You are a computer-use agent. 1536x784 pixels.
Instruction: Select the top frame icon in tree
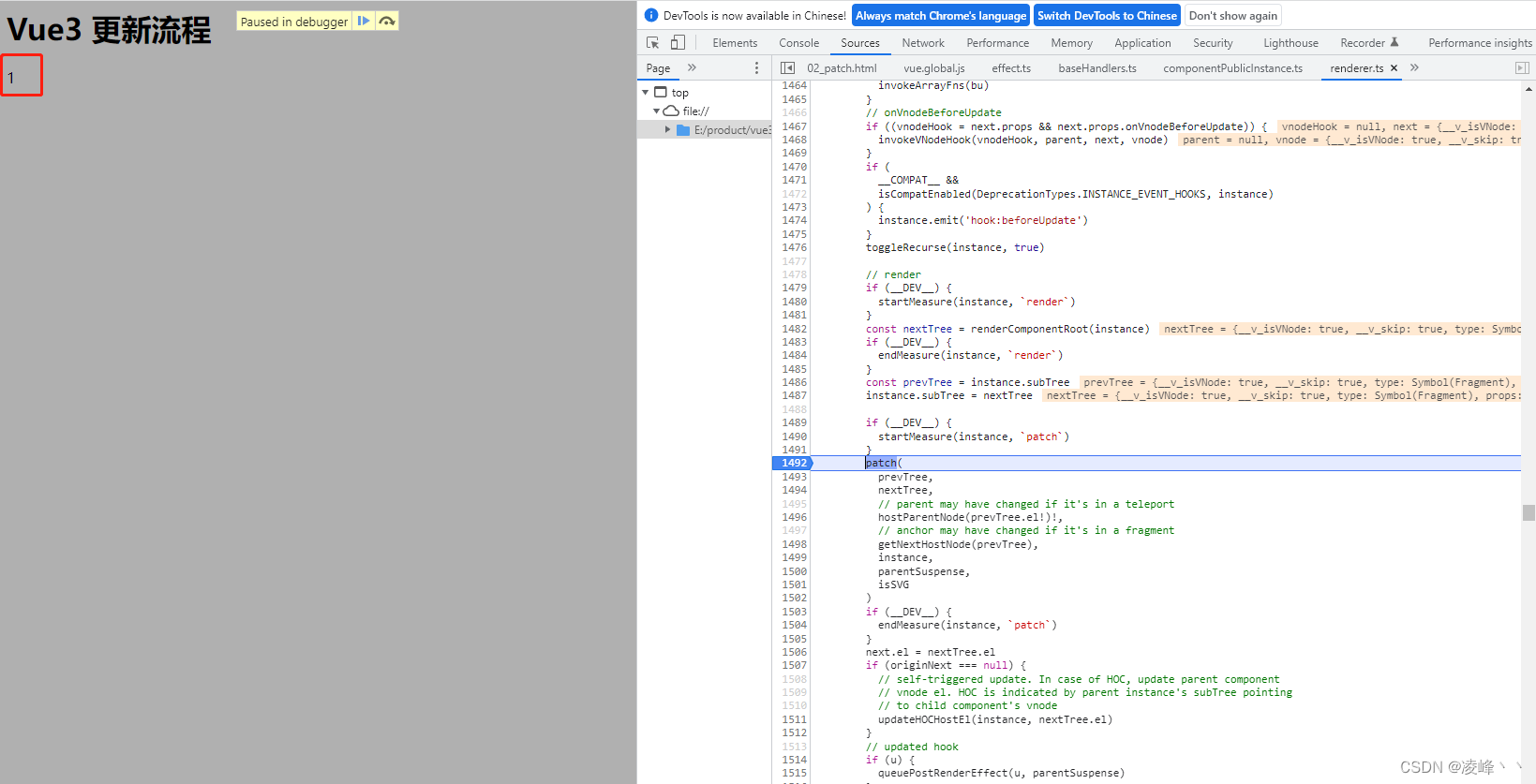[x=661, y=92]
